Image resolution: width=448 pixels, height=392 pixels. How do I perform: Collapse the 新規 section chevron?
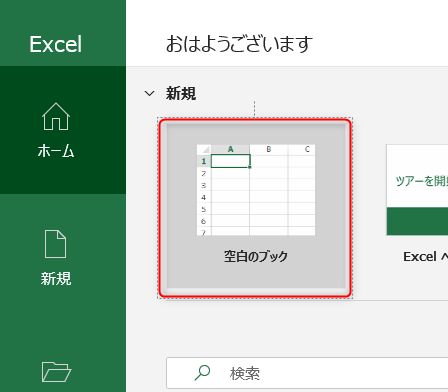click(149, 93)
